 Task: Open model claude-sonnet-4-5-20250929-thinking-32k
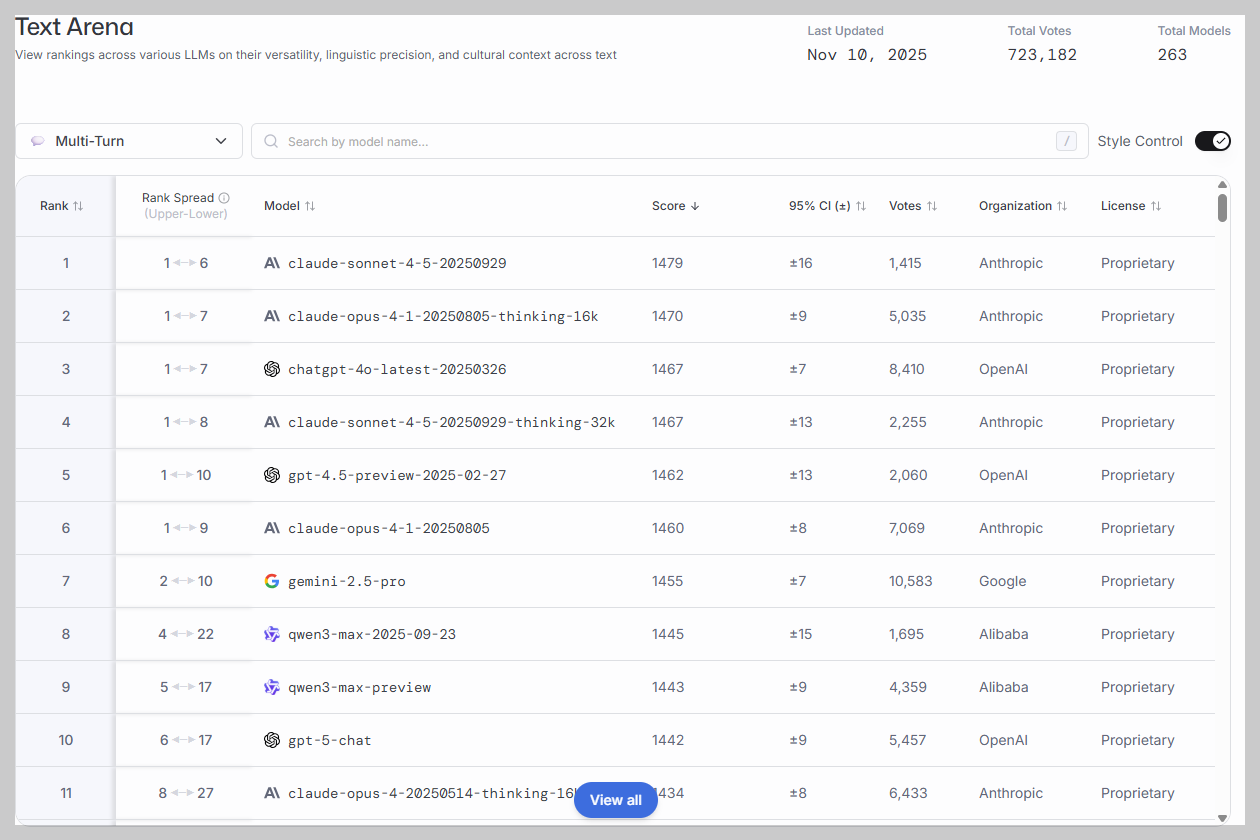tap(451, 422)
